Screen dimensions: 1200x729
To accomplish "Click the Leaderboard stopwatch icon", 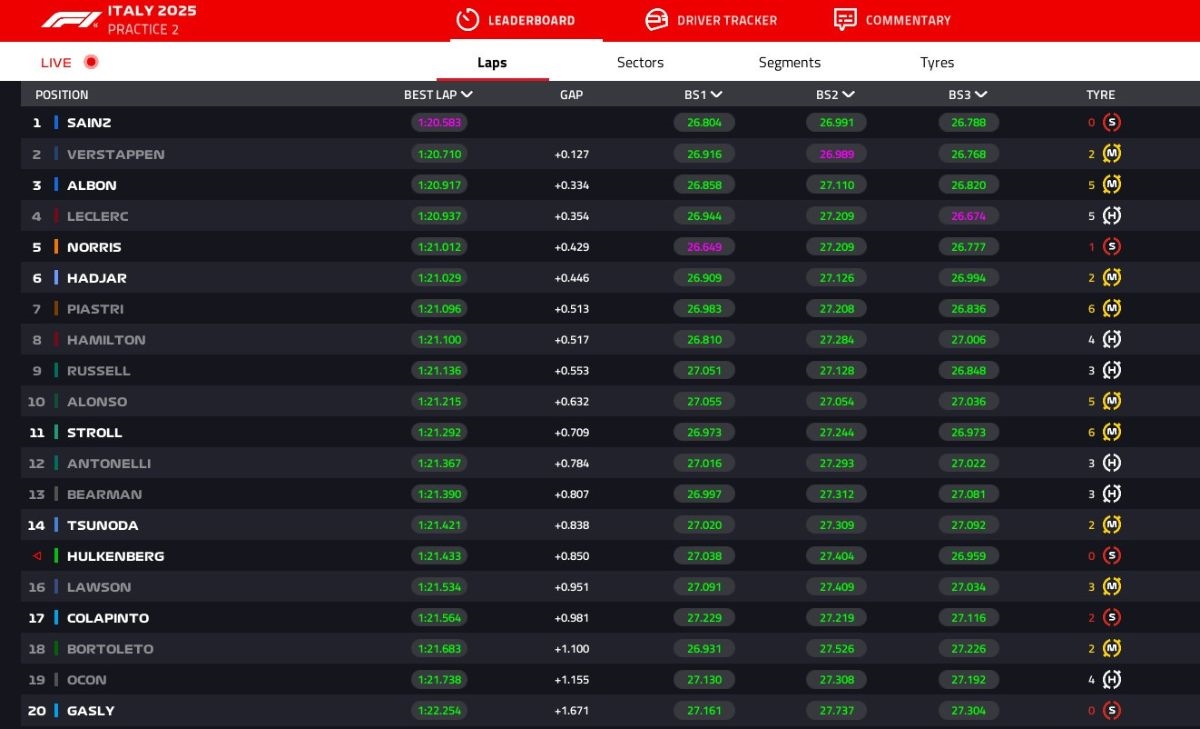I will (467, 20).
